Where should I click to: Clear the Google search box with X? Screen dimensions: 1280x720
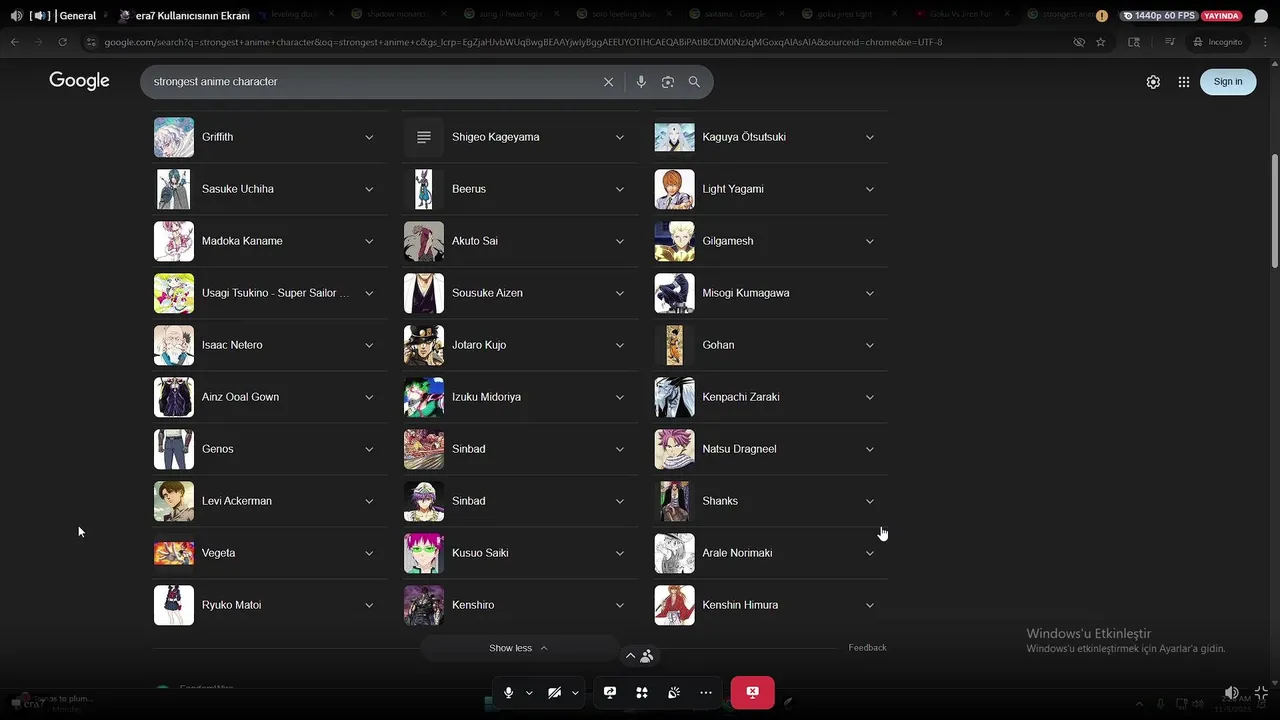point(608,82)
